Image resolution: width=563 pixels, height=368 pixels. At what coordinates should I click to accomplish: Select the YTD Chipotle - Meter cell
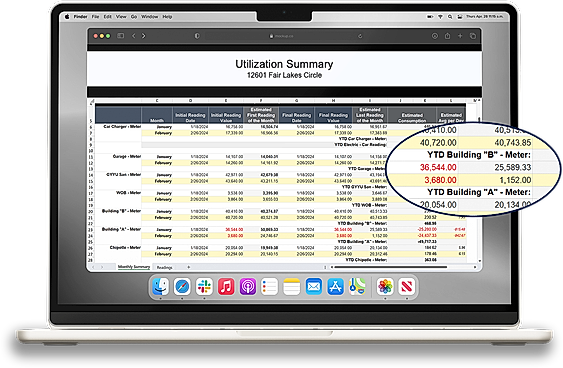366,260
